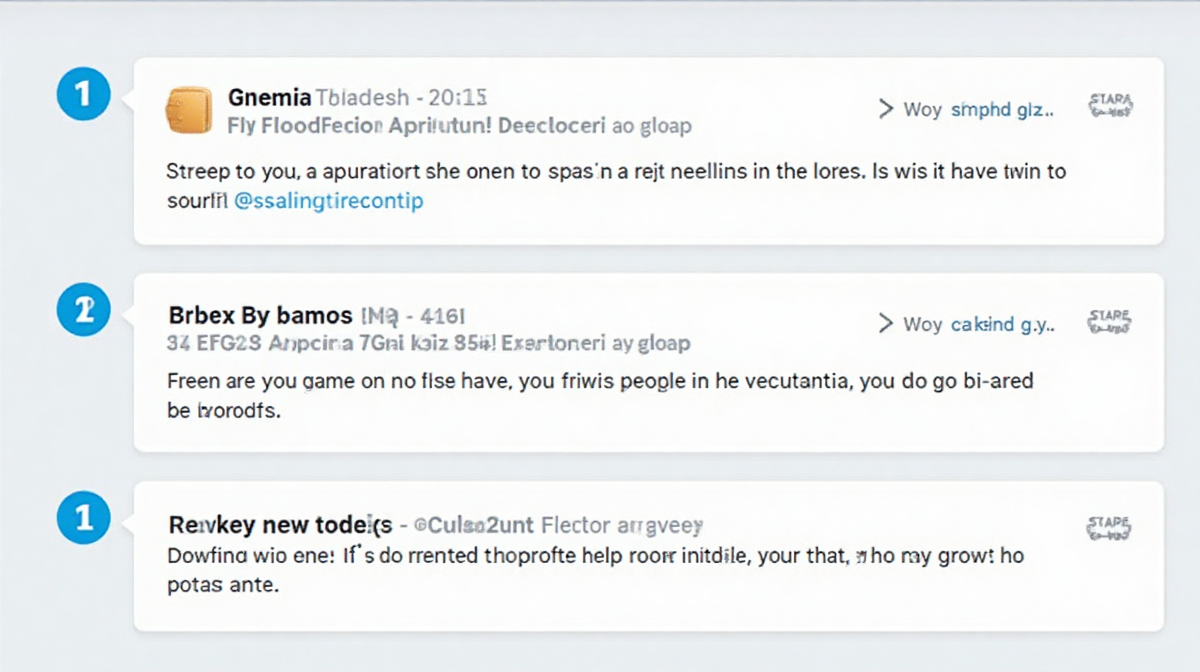Expand the chevron next to Woy cakind g.y
This screenshot has width=1200, height=672.
tap(885, 323)
